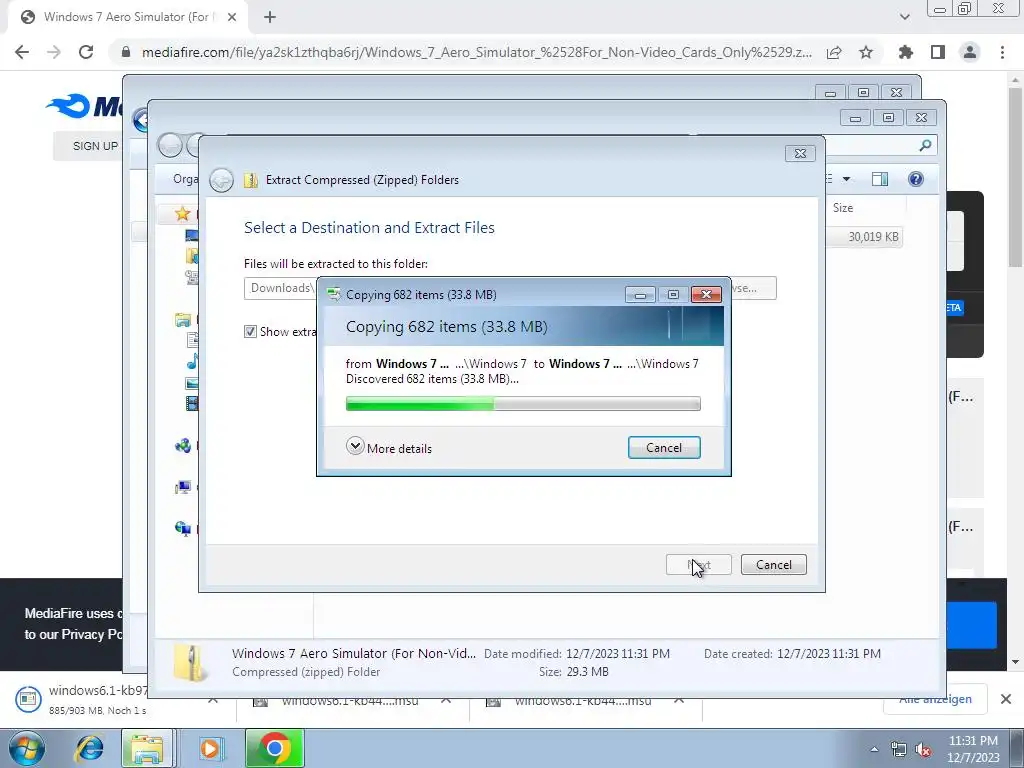This screenshot has height=768, width=1024.
Task: Click zipped folder thumbnail in details pane
Action: point(189,662)
